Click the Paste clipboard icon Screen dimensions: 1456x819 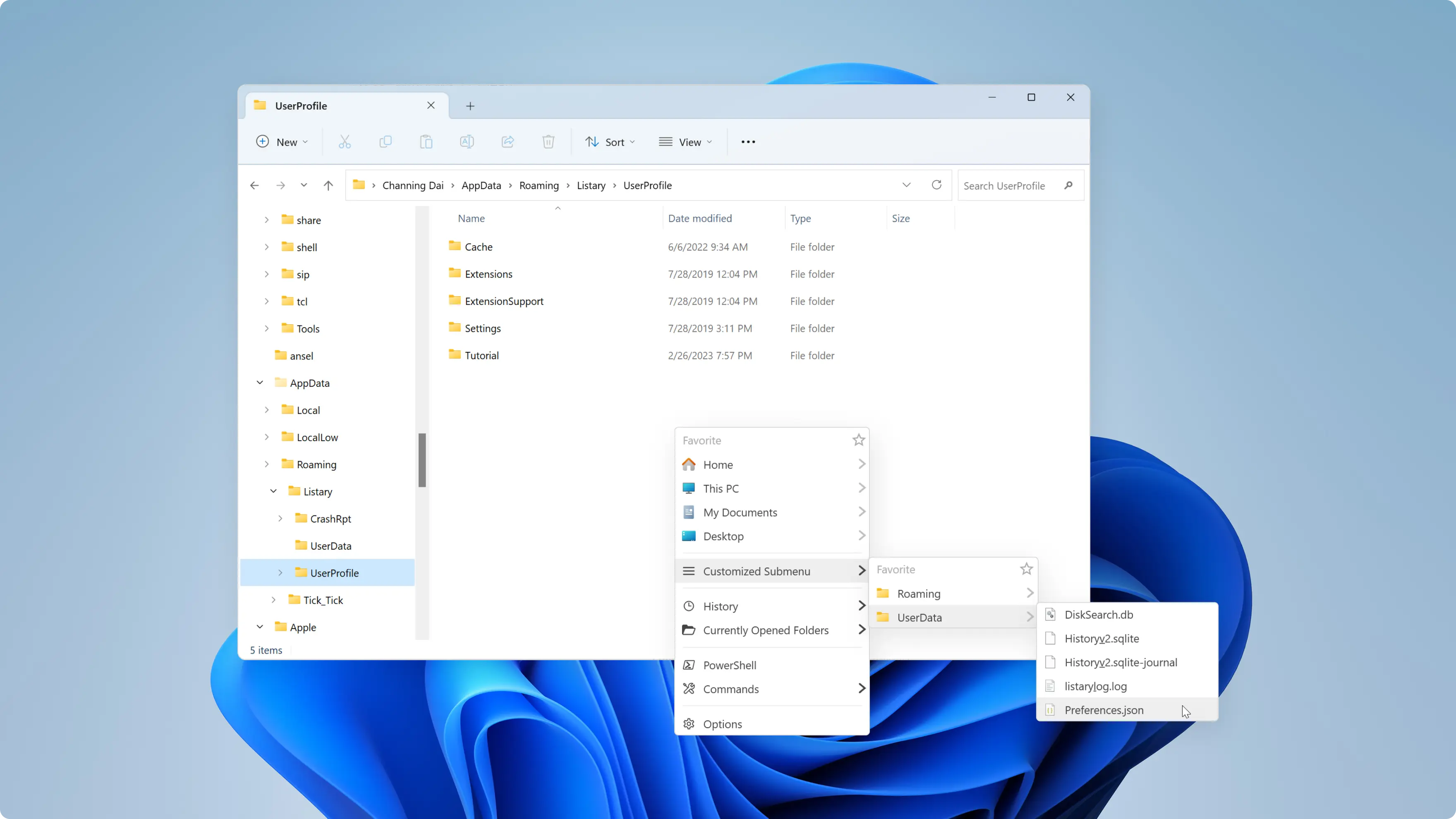point(426,142)
